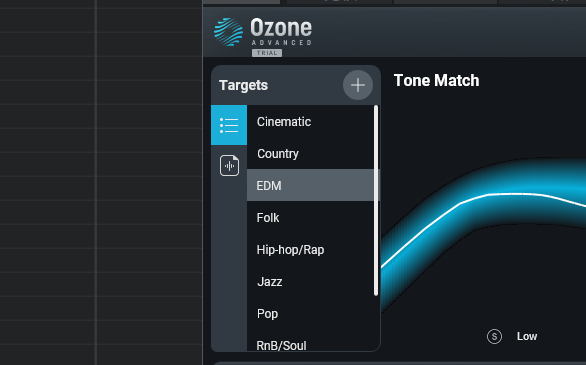Viewport: 586px width, 365px height.
Task: Click the Targets list vertical scrollbar
Action: [376, 201]
